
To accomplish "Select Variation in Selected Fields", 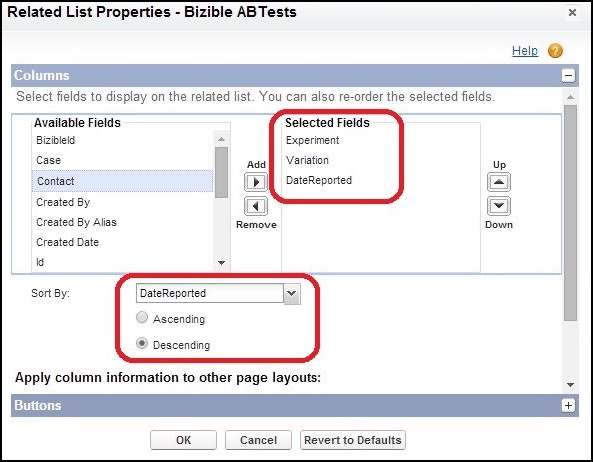I will (x=307, y=160).
